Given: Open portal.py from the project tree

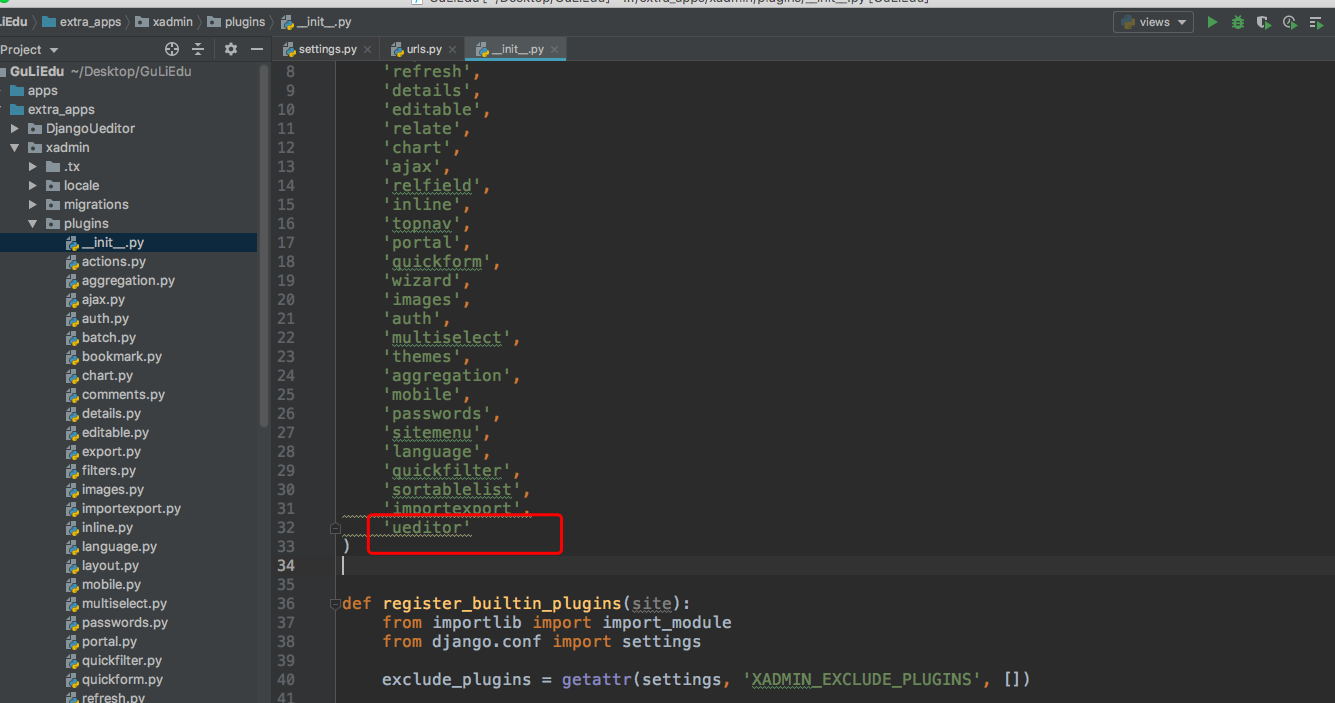Looking at the screenshot, I should [109, 641].
